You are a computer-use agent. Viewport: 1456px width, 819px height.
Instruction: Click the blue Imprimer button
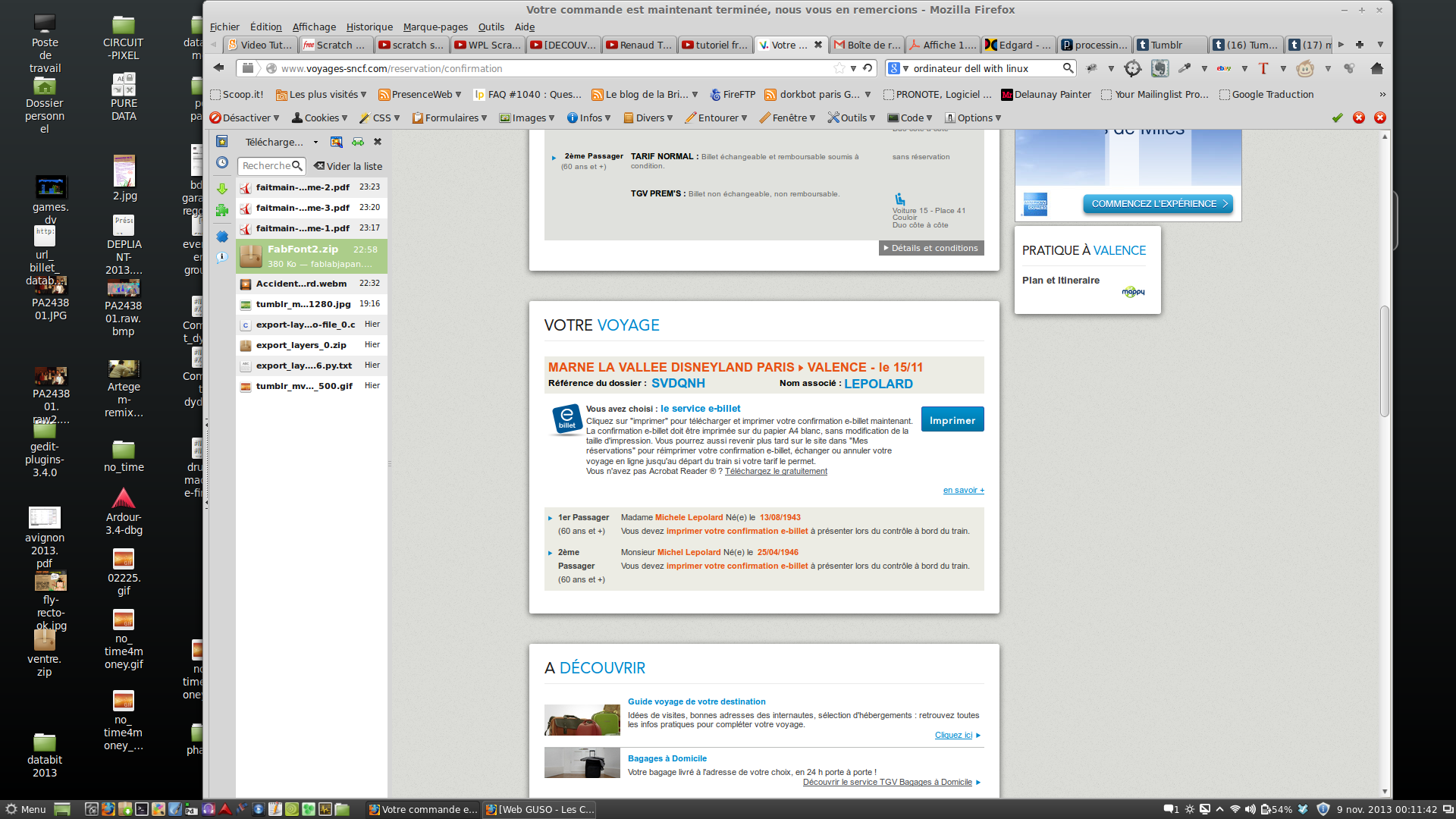[952, 420]
